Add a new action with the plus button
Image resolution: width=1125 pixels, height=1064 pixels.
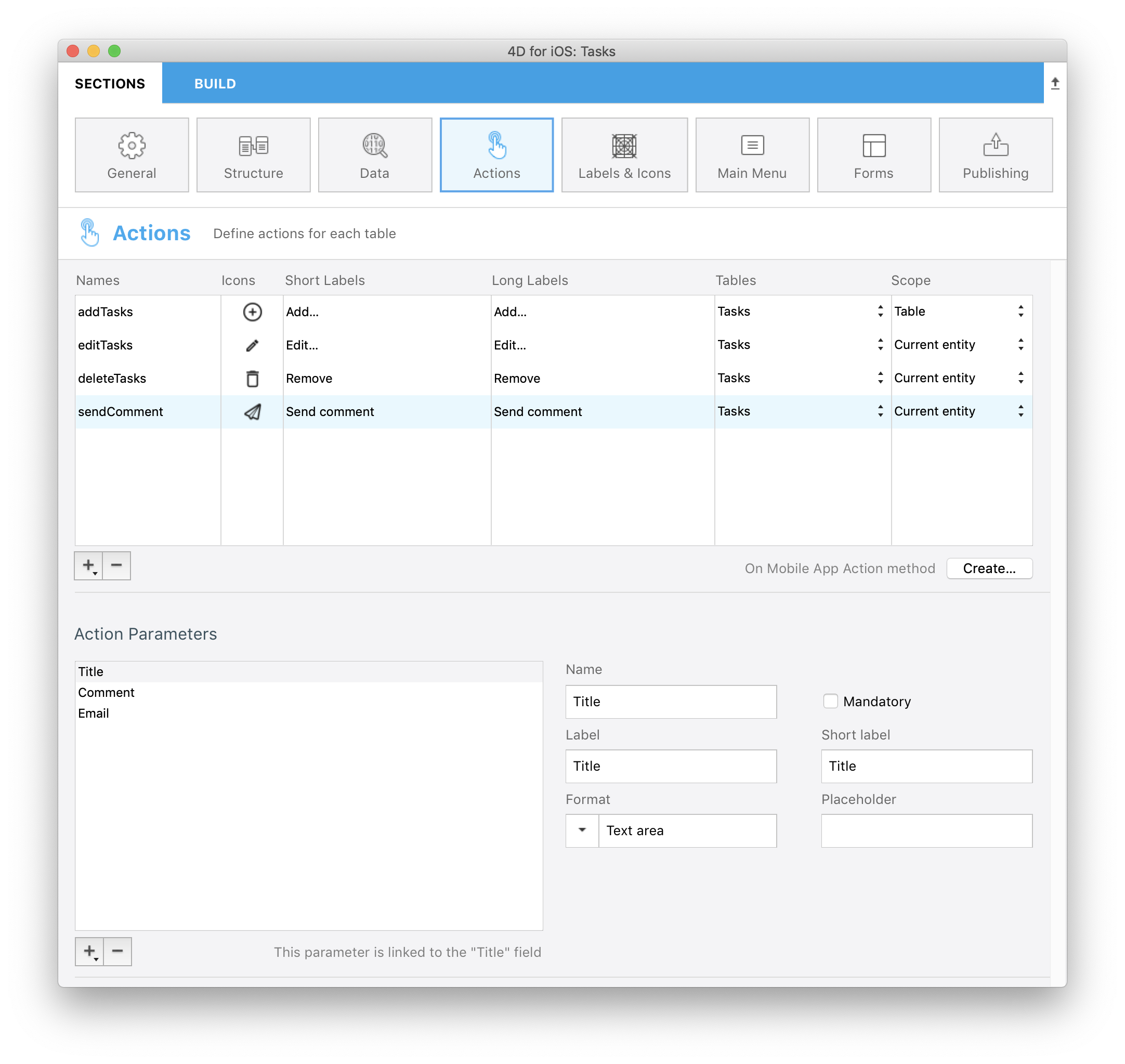pyautogui.click(x=88, y=565)
